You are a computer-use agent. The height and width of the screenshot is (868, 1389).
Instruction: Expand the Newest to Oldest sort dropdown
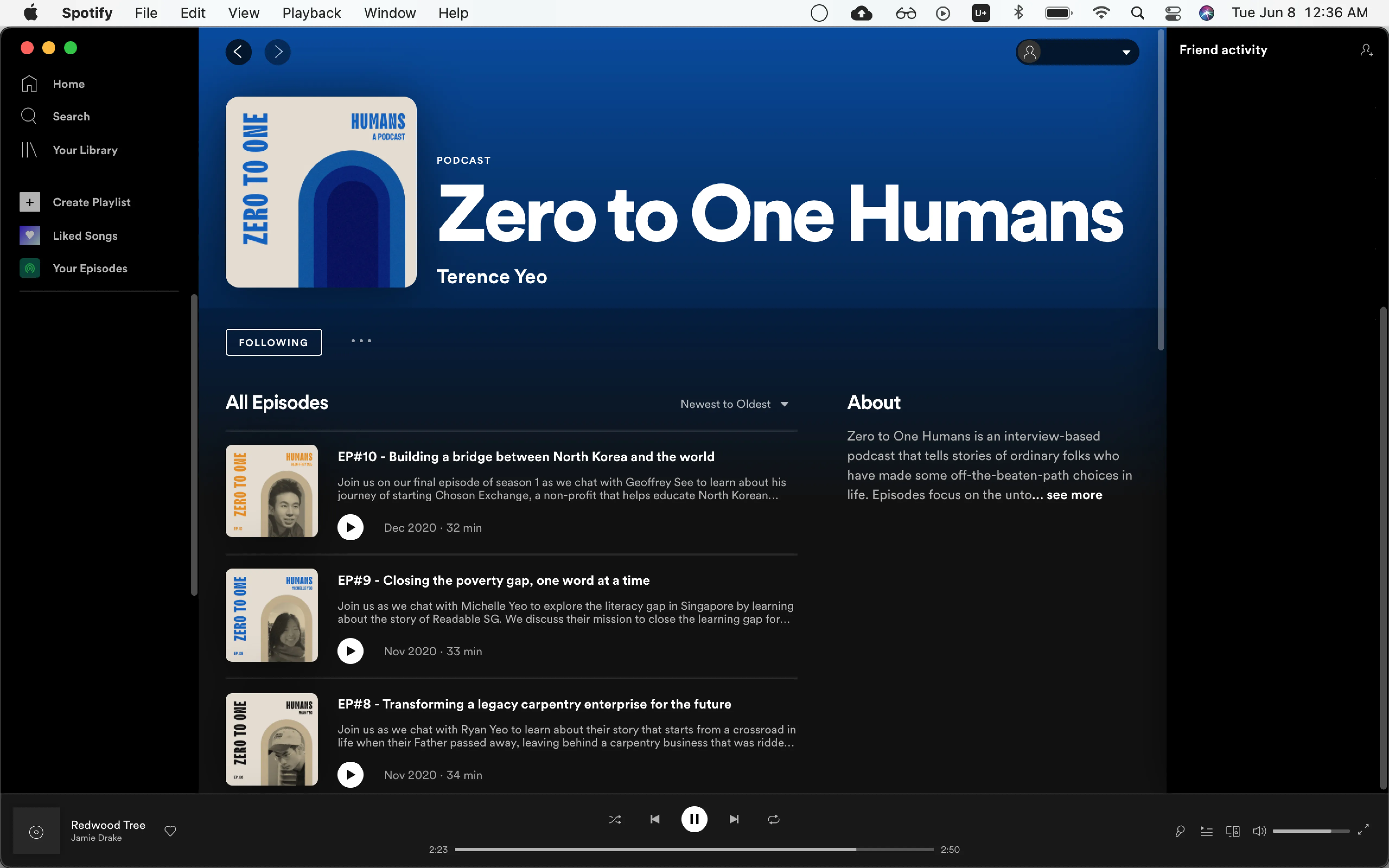click(735, 404)
